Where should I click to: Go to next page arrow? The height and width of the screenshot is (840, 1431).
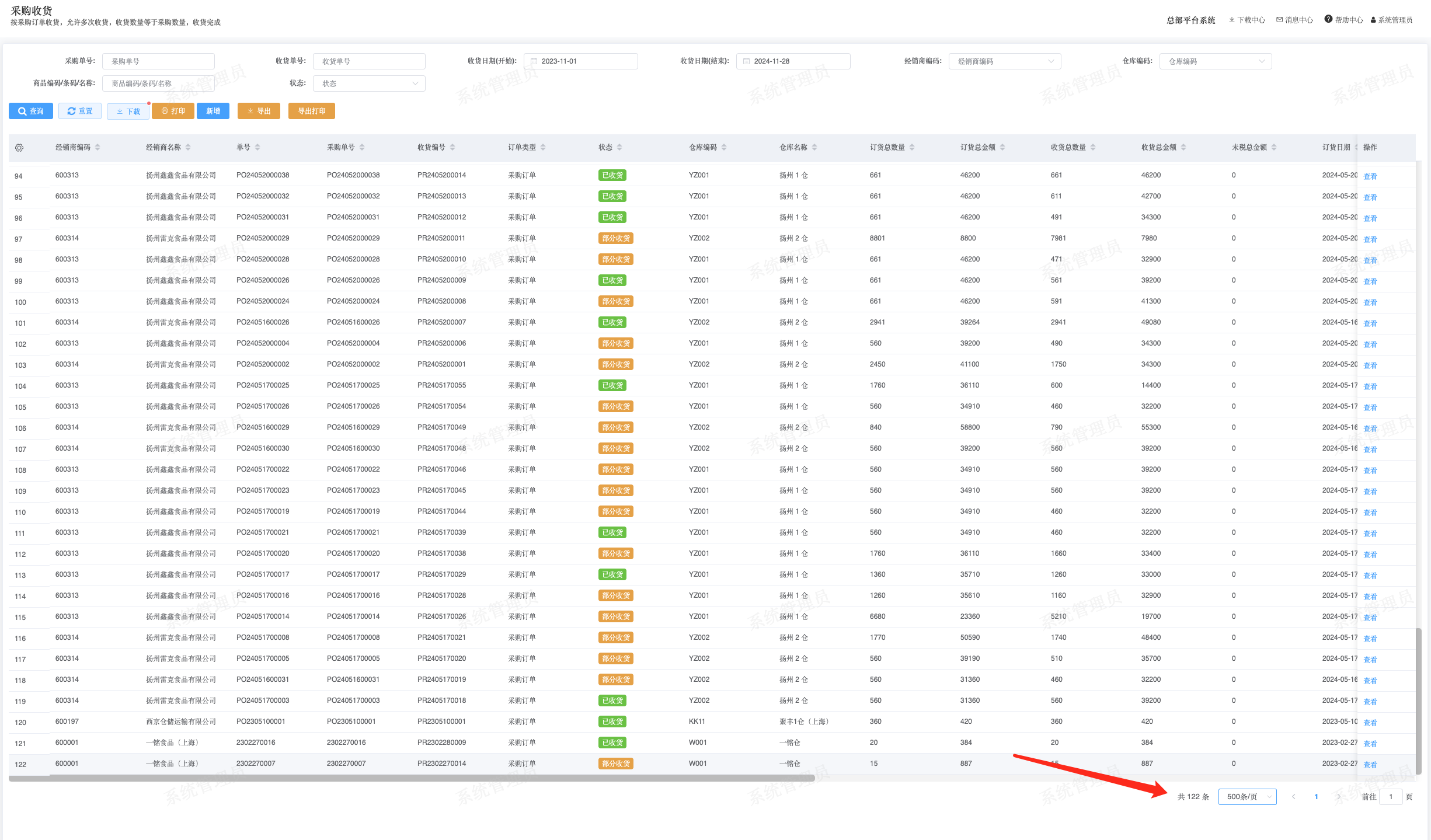click(x=1339, y=797)
